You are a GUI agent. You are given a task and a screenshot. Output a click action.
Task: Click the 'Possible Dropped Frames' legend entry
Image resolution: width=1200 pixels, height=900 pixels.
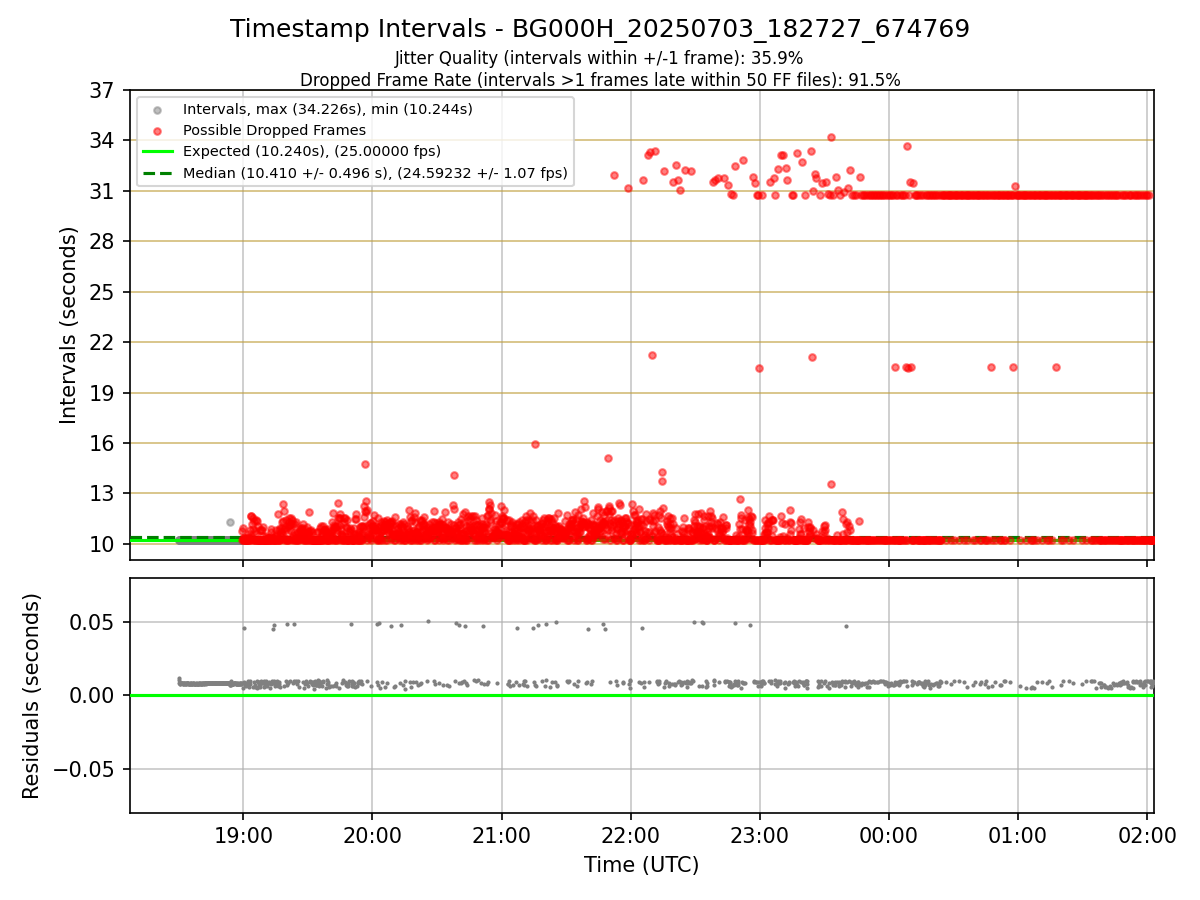tap(275, 130)
